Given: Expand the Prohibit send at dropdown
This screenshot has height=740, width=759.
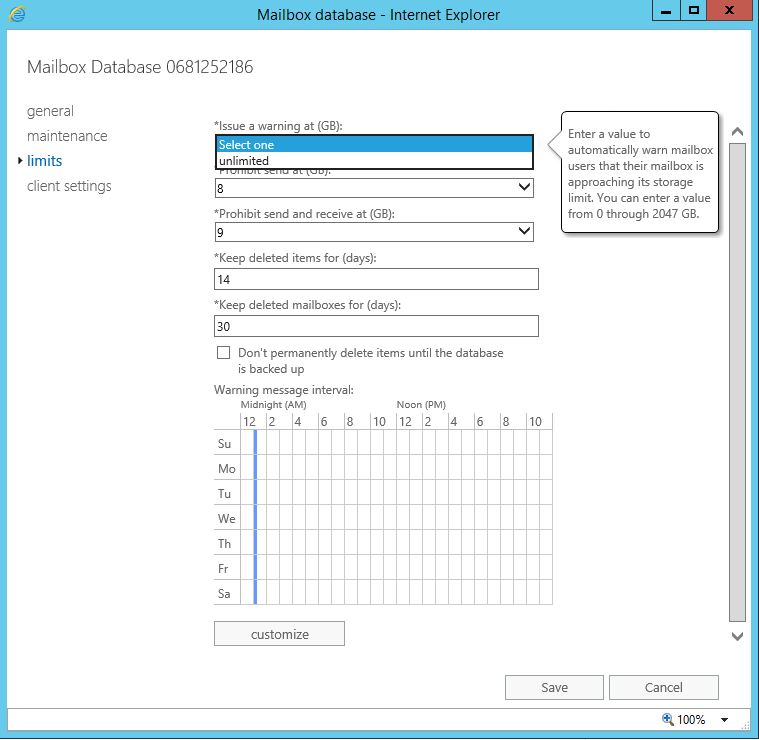Looking at the screenshot, I should coord(524,188).
